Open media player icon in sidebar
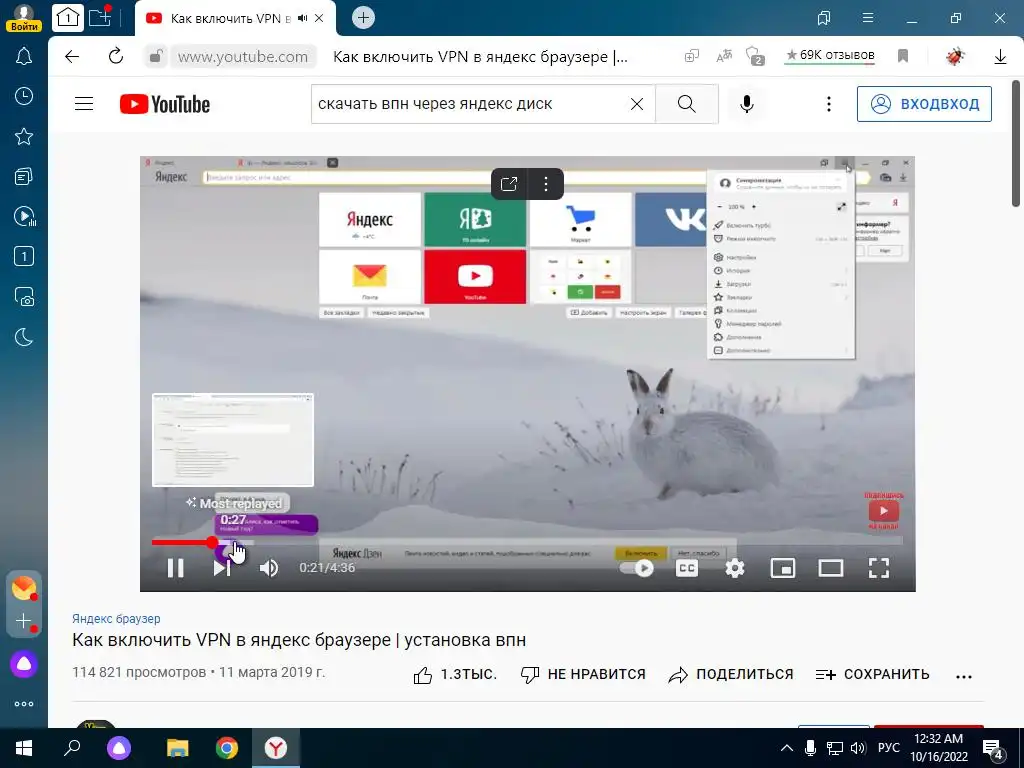1024x768 pixels. [24, 216]
